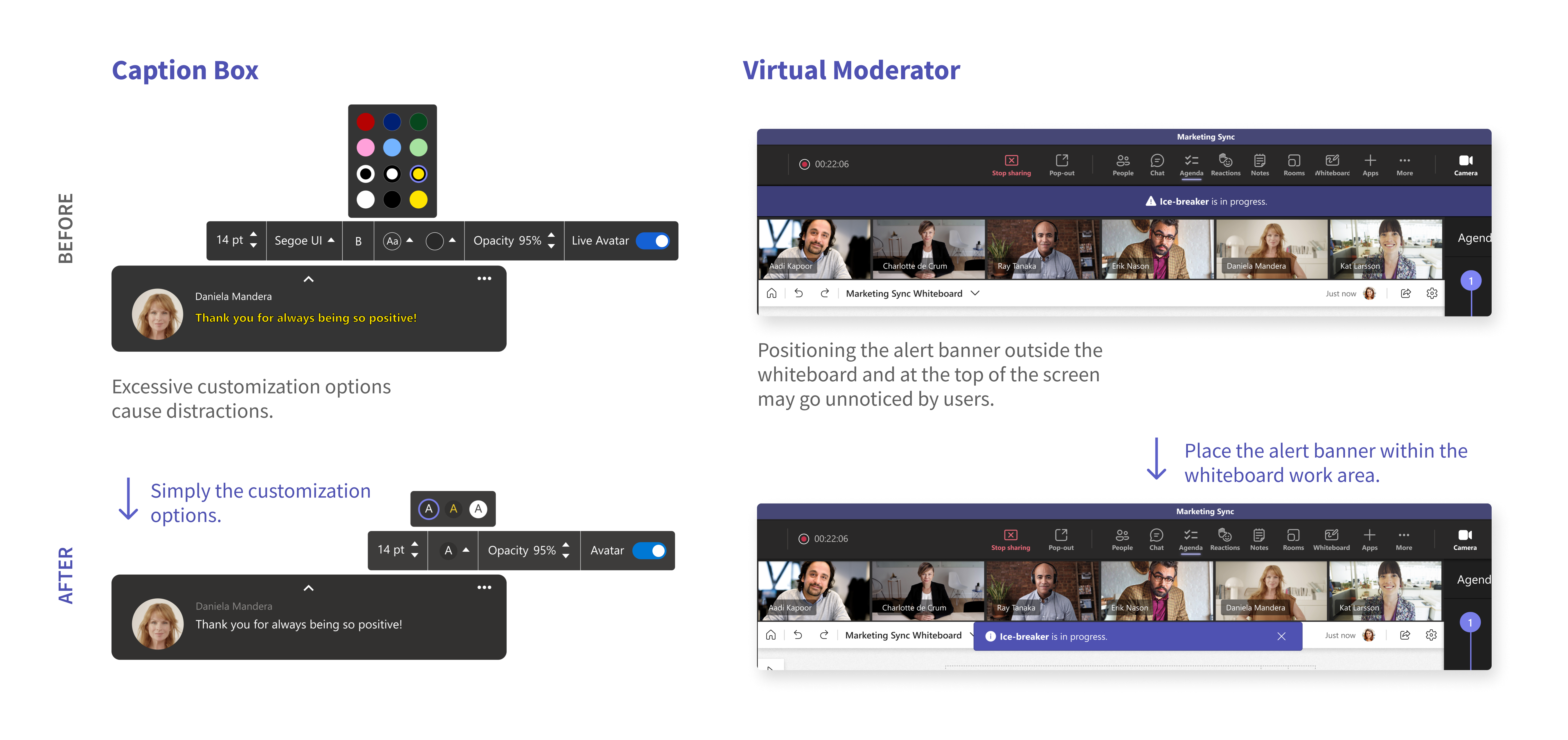
Task: Open Apps in the top meeting toolbar
Action: 1370,165
